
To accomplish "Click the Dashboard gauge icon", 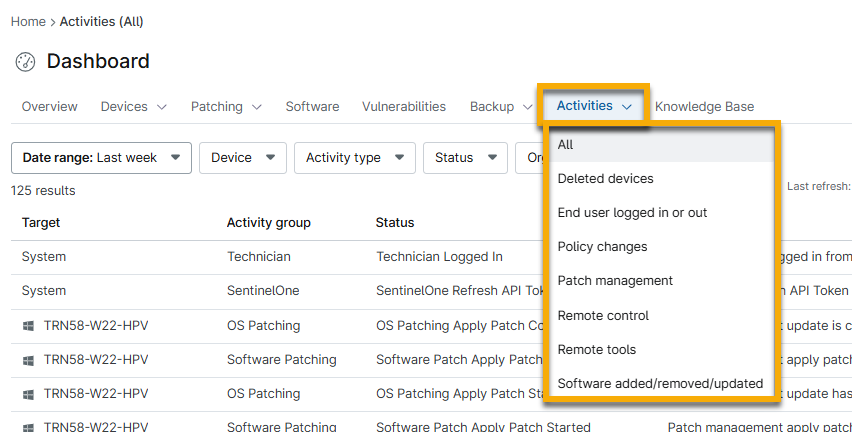I will [x=25, y=62].
